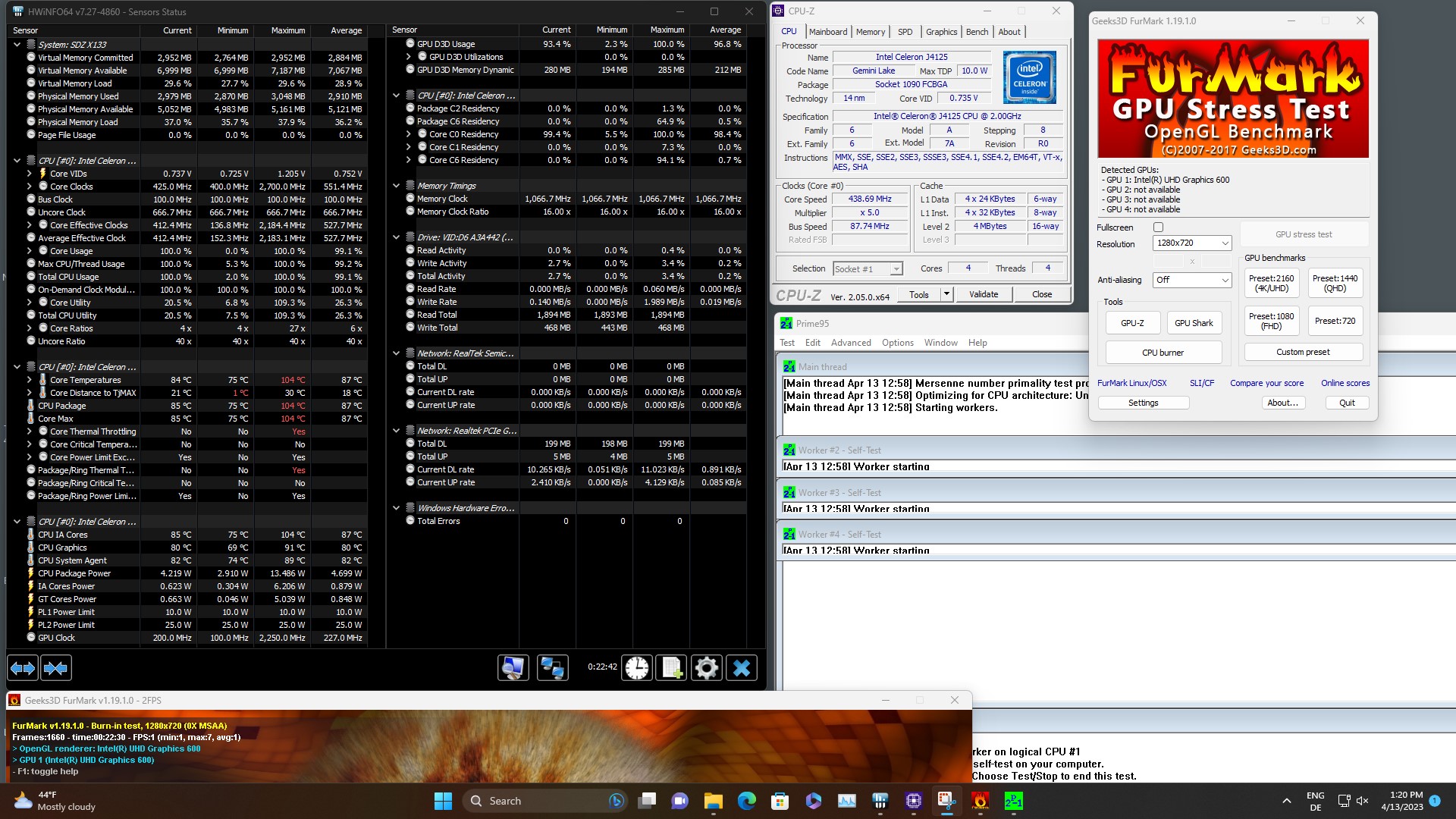Open Prime95 Options menu
The width and height of the screenshot is (1456, 819).
[x=898, y=343]
